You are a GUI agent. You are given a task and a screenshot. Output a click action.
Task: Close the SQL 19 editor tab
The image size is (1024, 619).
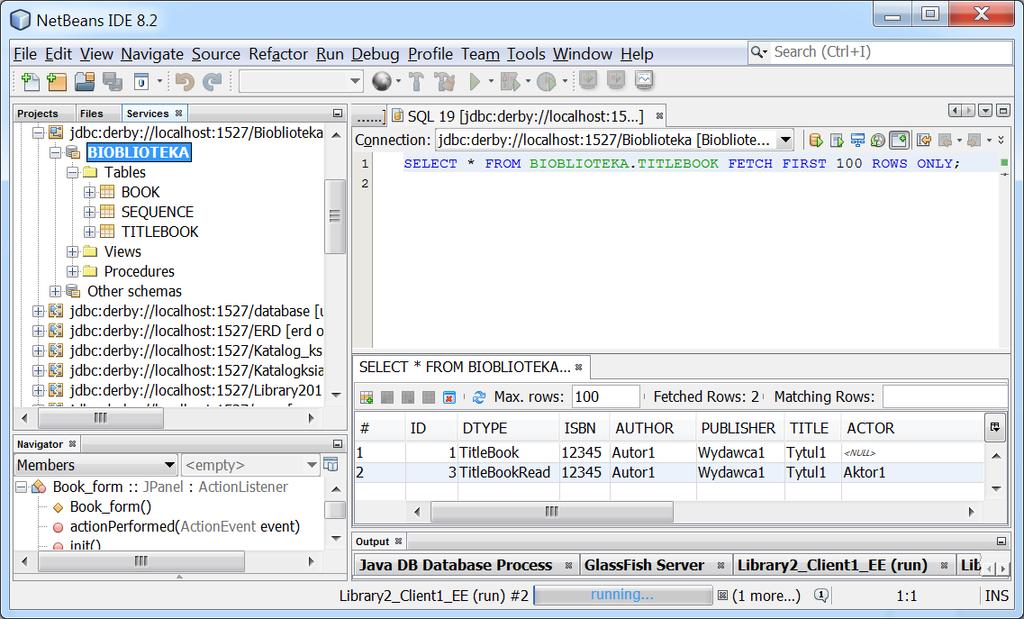(x=660, y=116)
